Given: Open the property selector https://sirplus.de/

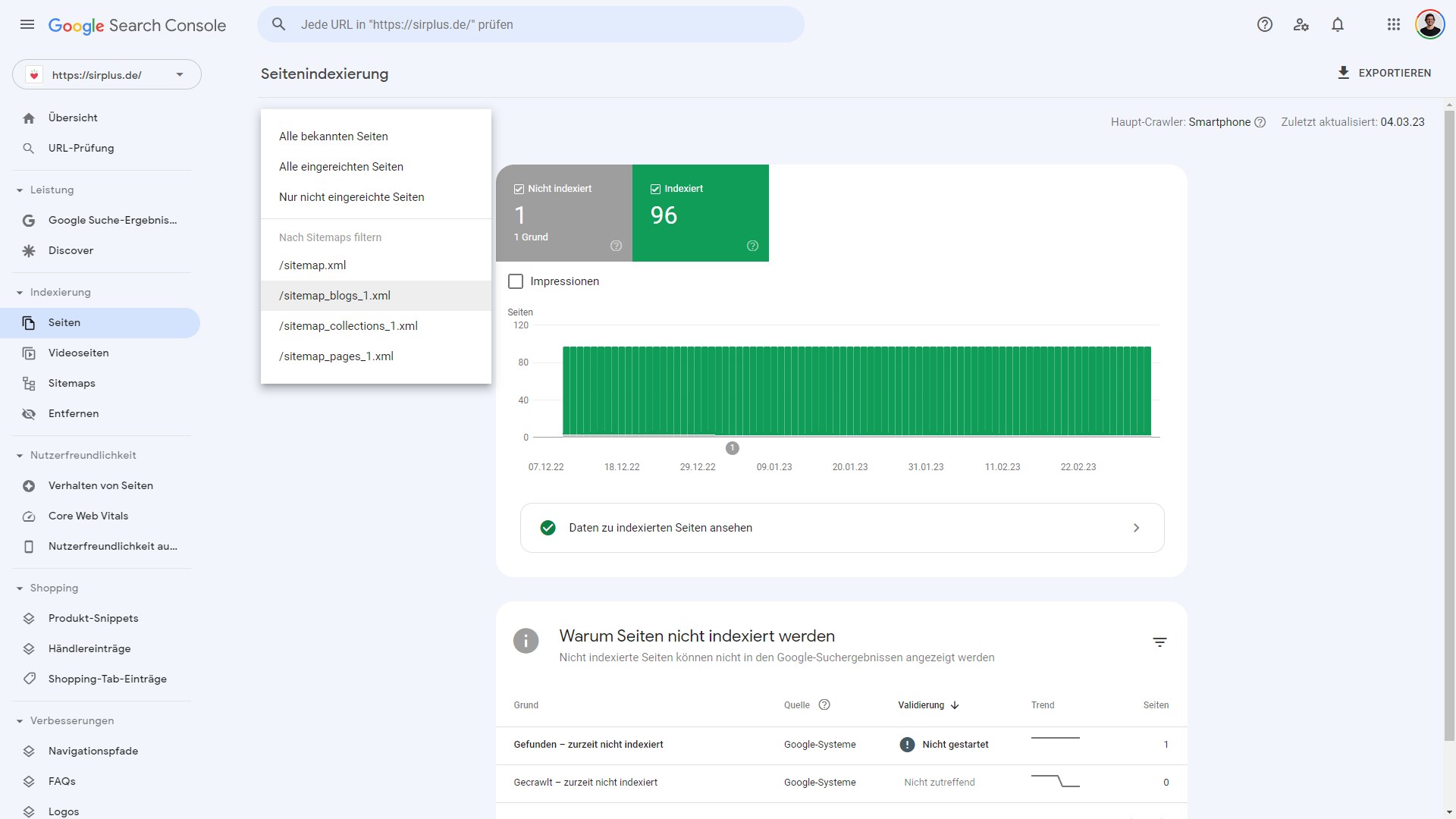Looking at the screenshot, I should [x=107, y=74].
